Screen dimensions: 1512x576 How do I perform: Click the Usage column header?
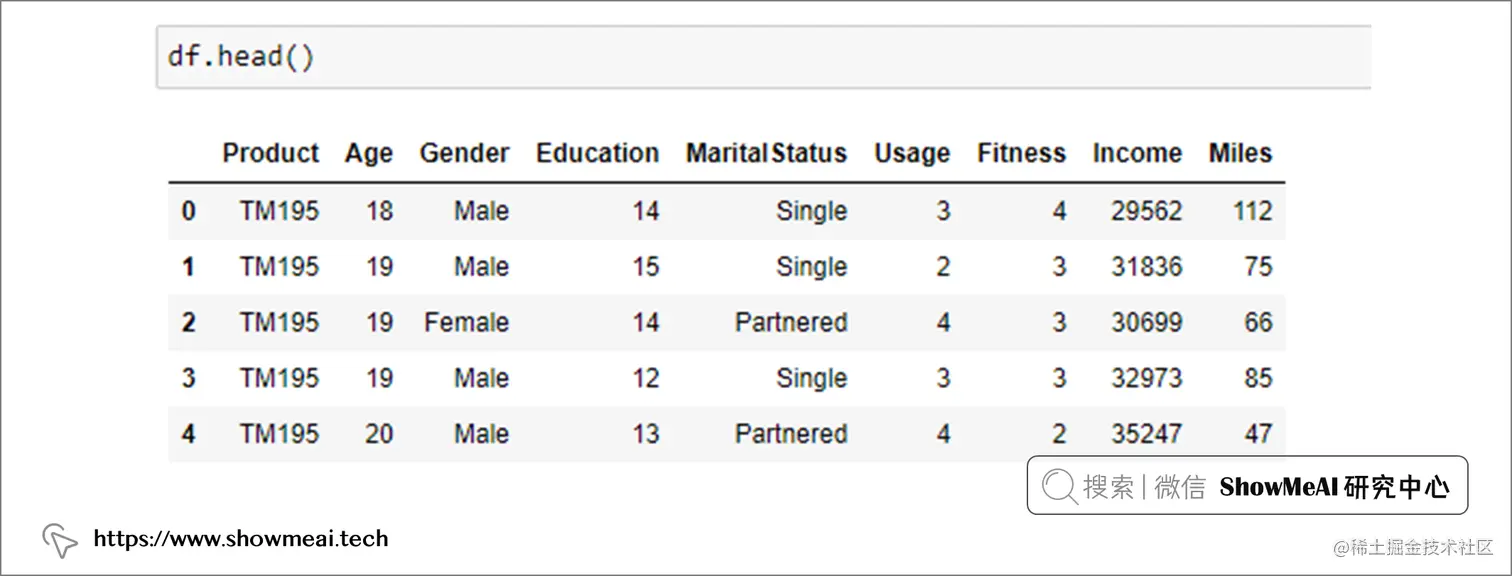click(x=911, y=154)
